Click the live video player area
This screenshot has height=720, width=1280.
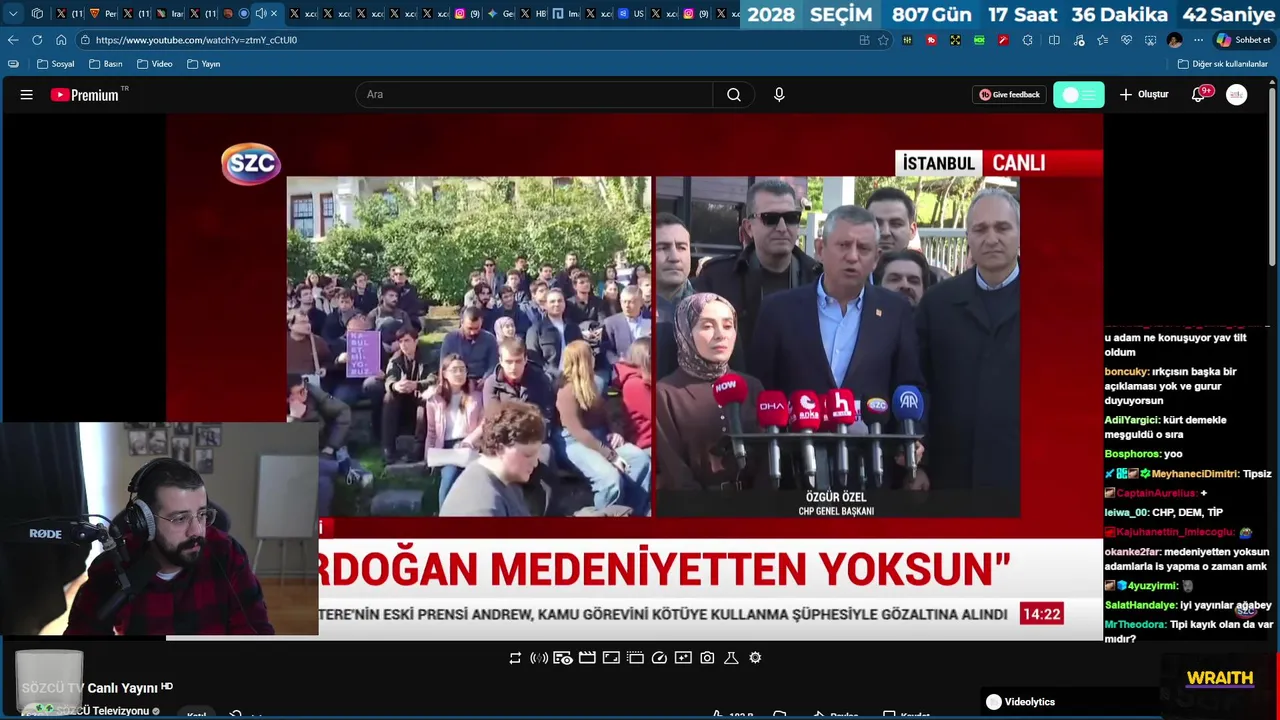[634, 377]
